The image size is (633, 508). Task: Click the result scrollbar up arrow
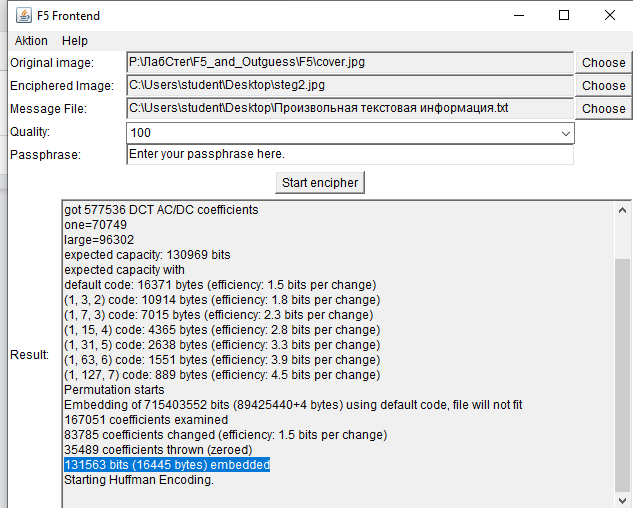[622, 210]
